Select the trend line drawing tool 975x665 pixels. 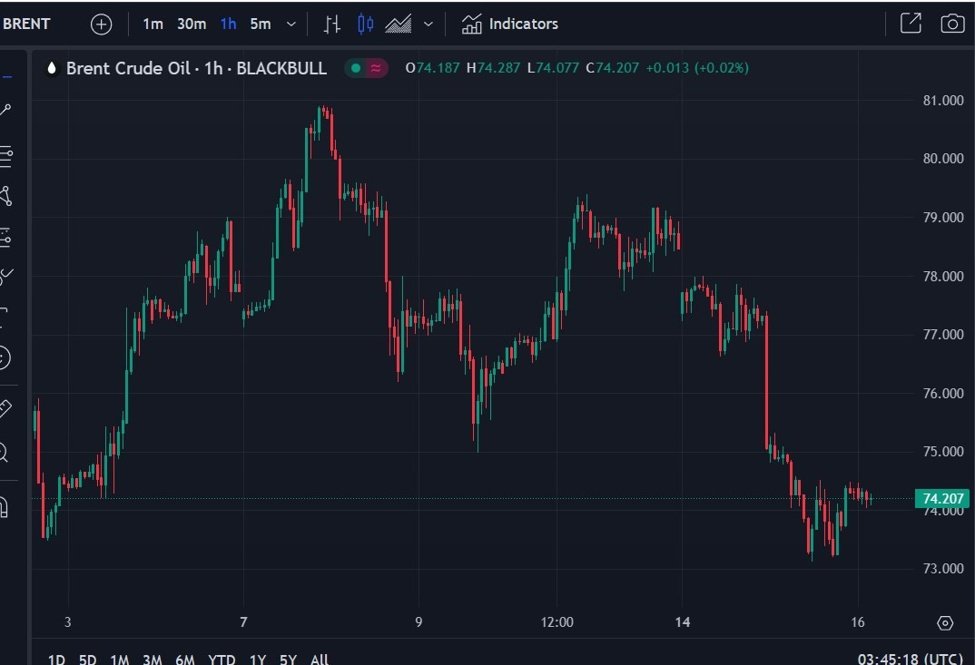pos(6,110)
